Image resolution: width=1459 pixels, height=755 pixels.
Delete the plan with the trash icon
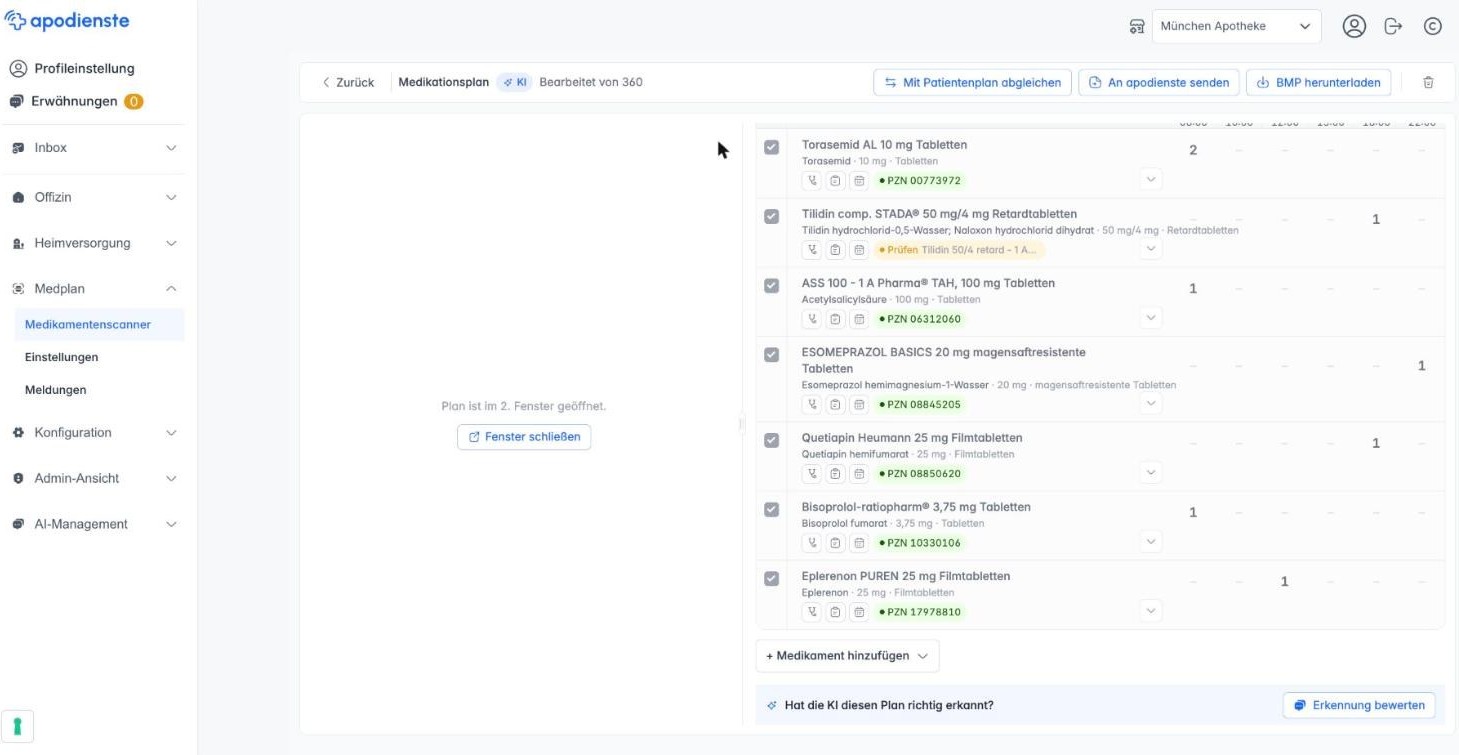tap(1428, 82)
